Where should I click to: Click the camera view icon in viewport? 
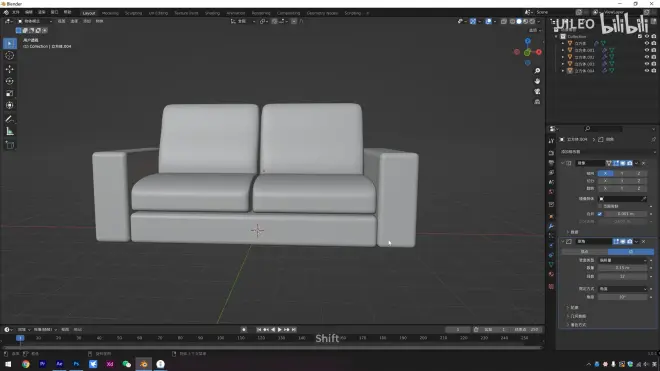click(537, 91)
